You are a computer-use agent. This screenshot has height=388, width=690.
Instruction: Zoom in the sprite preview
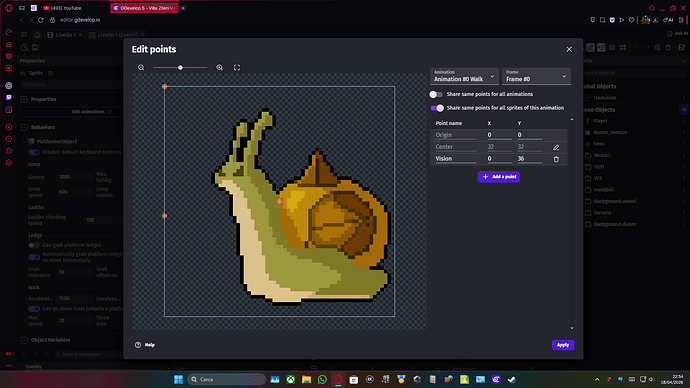click(220, 68)
